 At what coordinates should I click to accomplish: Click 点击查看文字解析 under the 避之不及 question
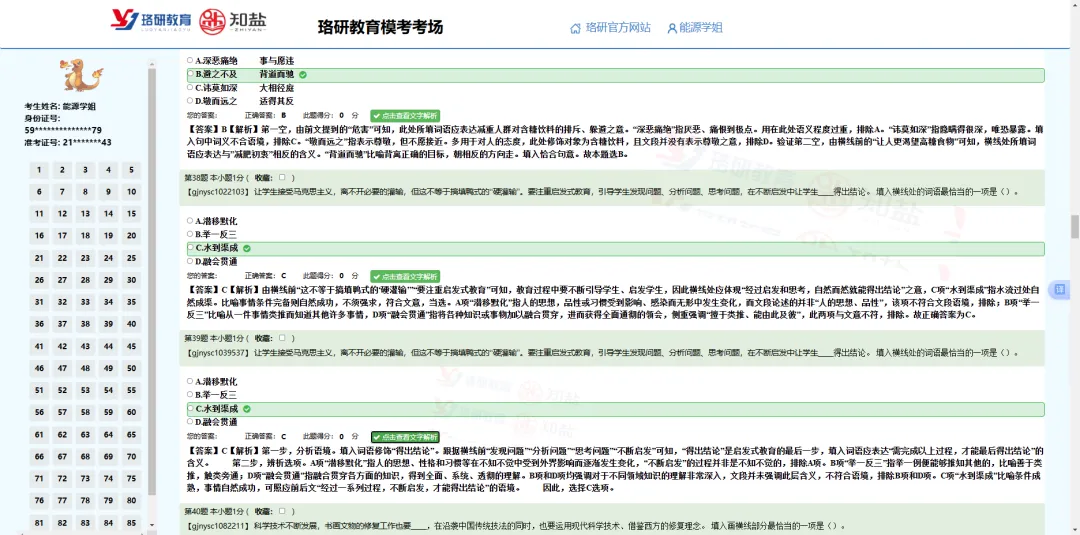pyautogui.click(x=405, y=116)
